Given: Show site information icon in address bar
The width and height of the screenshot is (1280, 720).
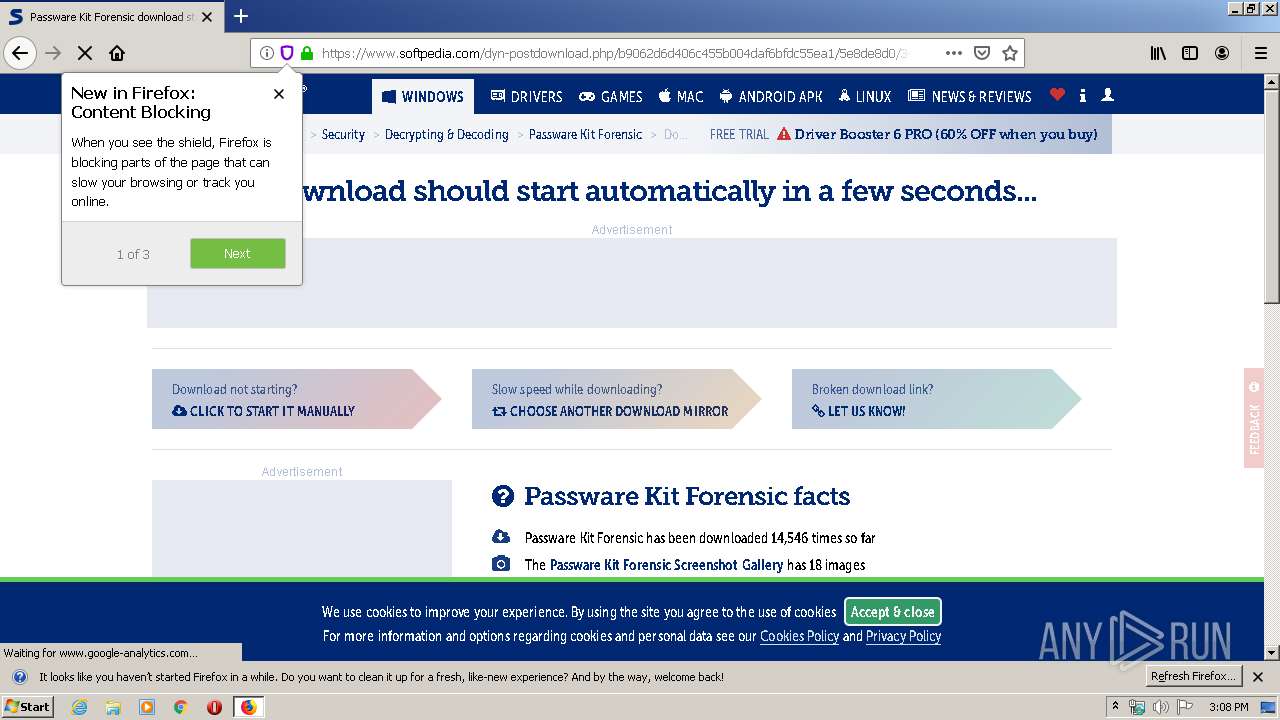Looking at the screenshot, I should 266,53.
